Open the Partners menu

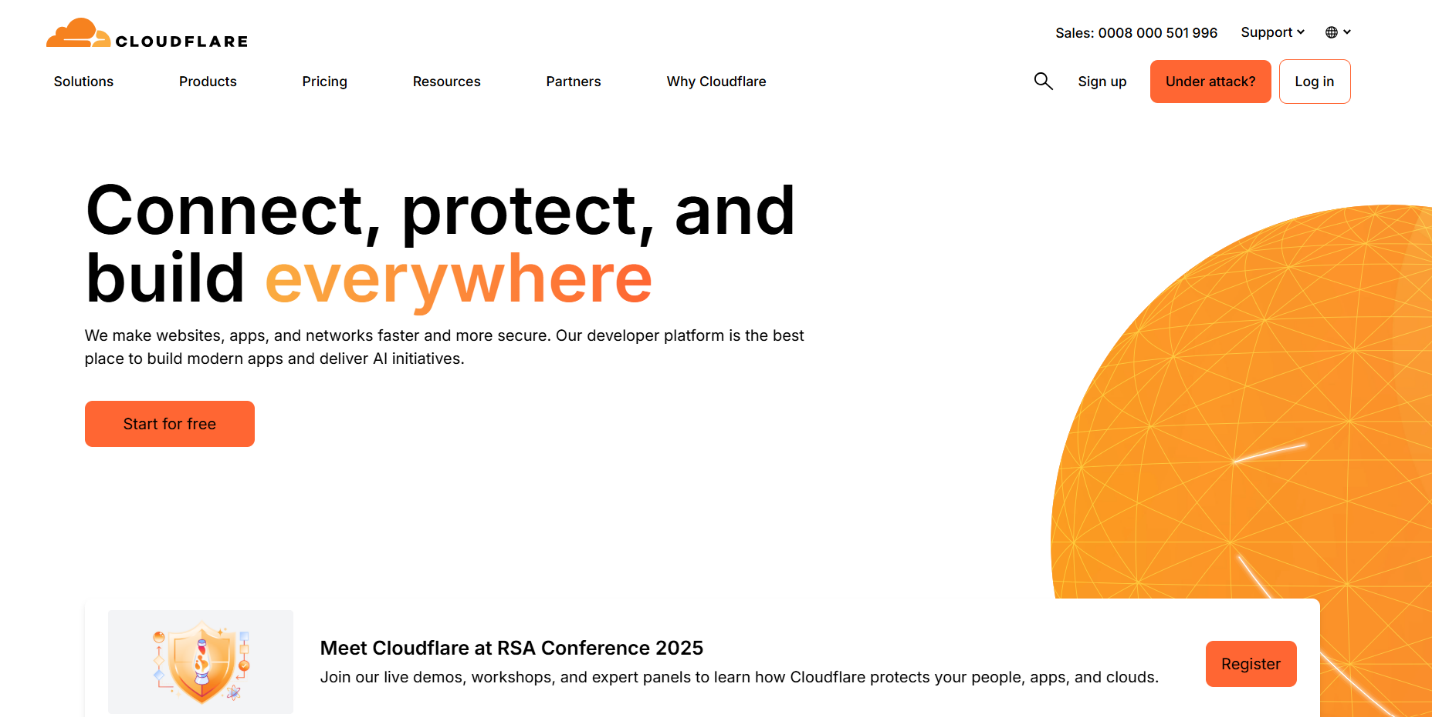click(574, 81)
